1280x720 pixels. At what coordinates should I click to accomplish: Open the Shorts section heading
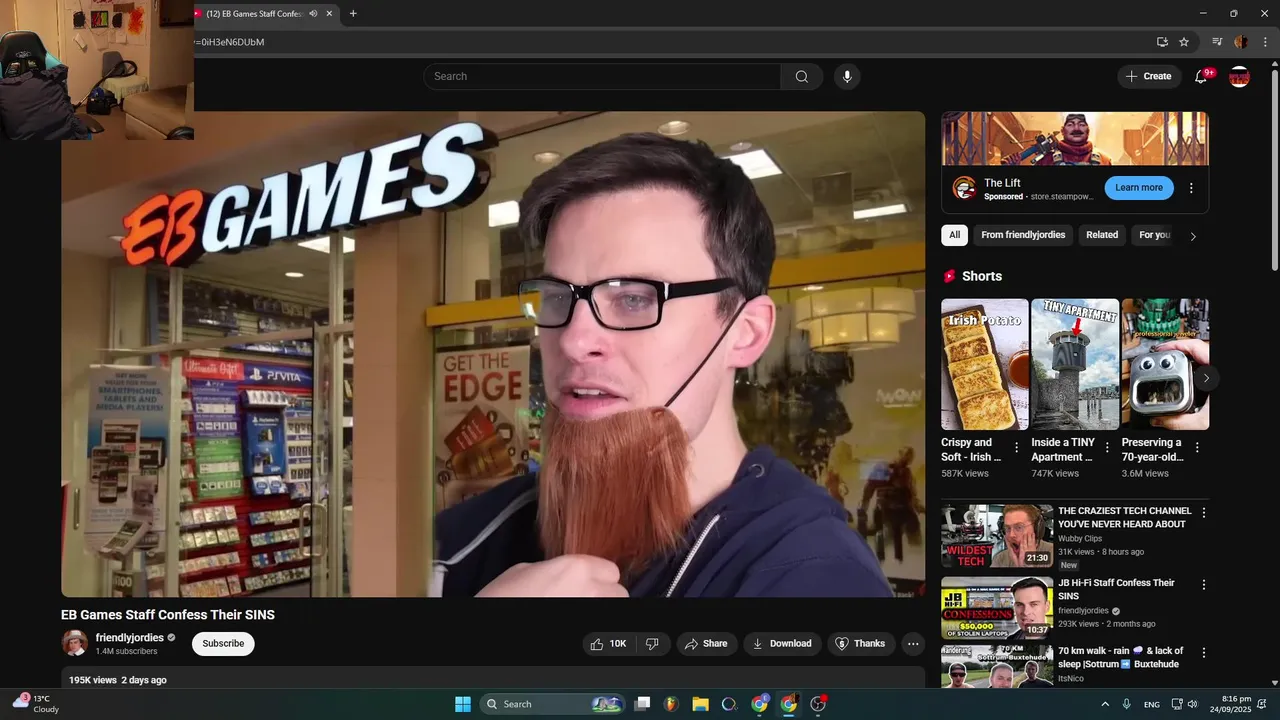click(981, 276)
